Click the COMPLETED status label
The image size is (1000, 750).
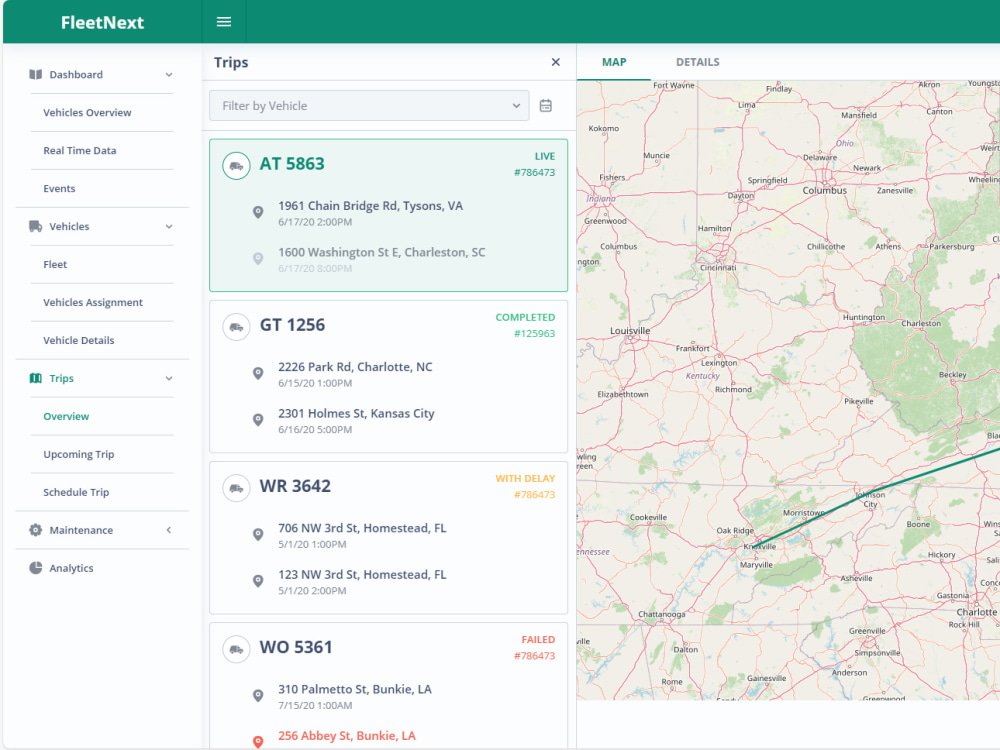(x=526, y=318)
